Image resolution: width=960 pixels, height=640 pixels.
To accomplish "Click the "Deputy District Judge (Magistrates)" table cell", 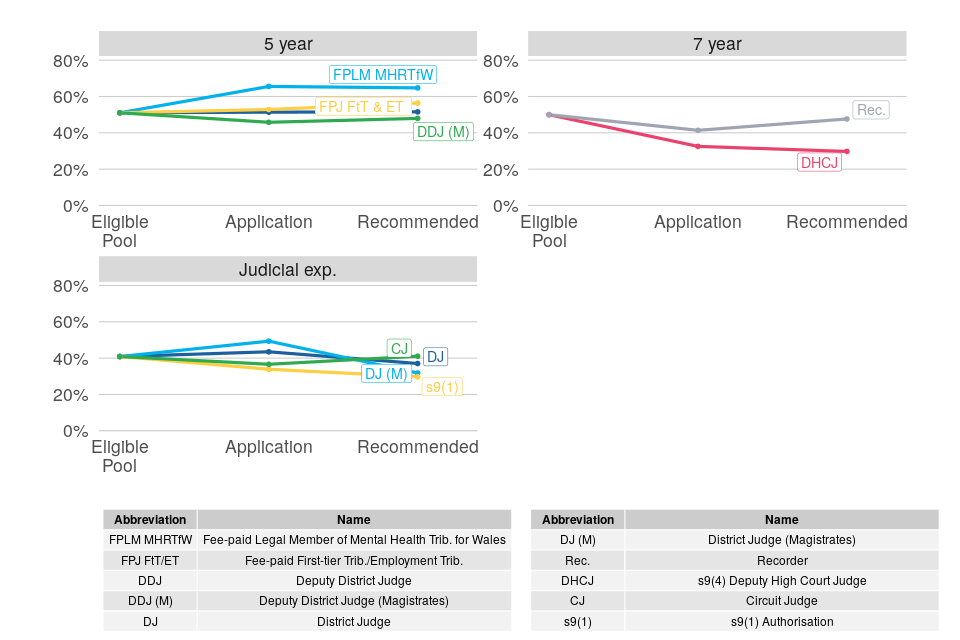I will tap(354, 601).
